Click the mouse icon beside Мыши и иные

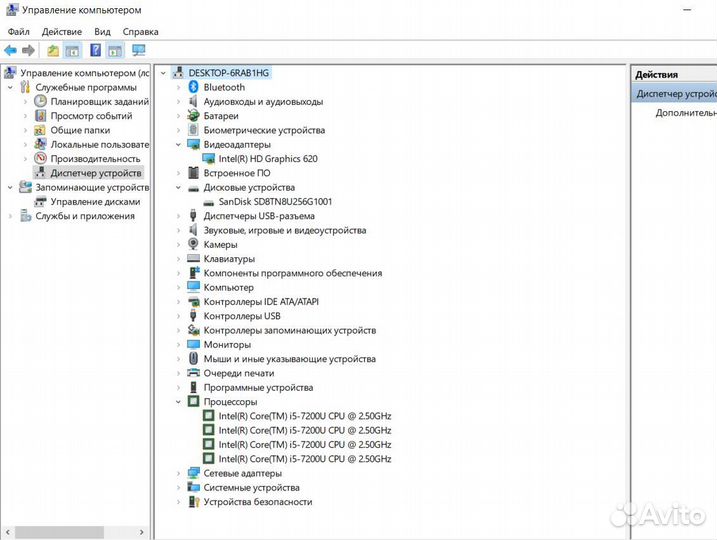click(x=193, y=358)
